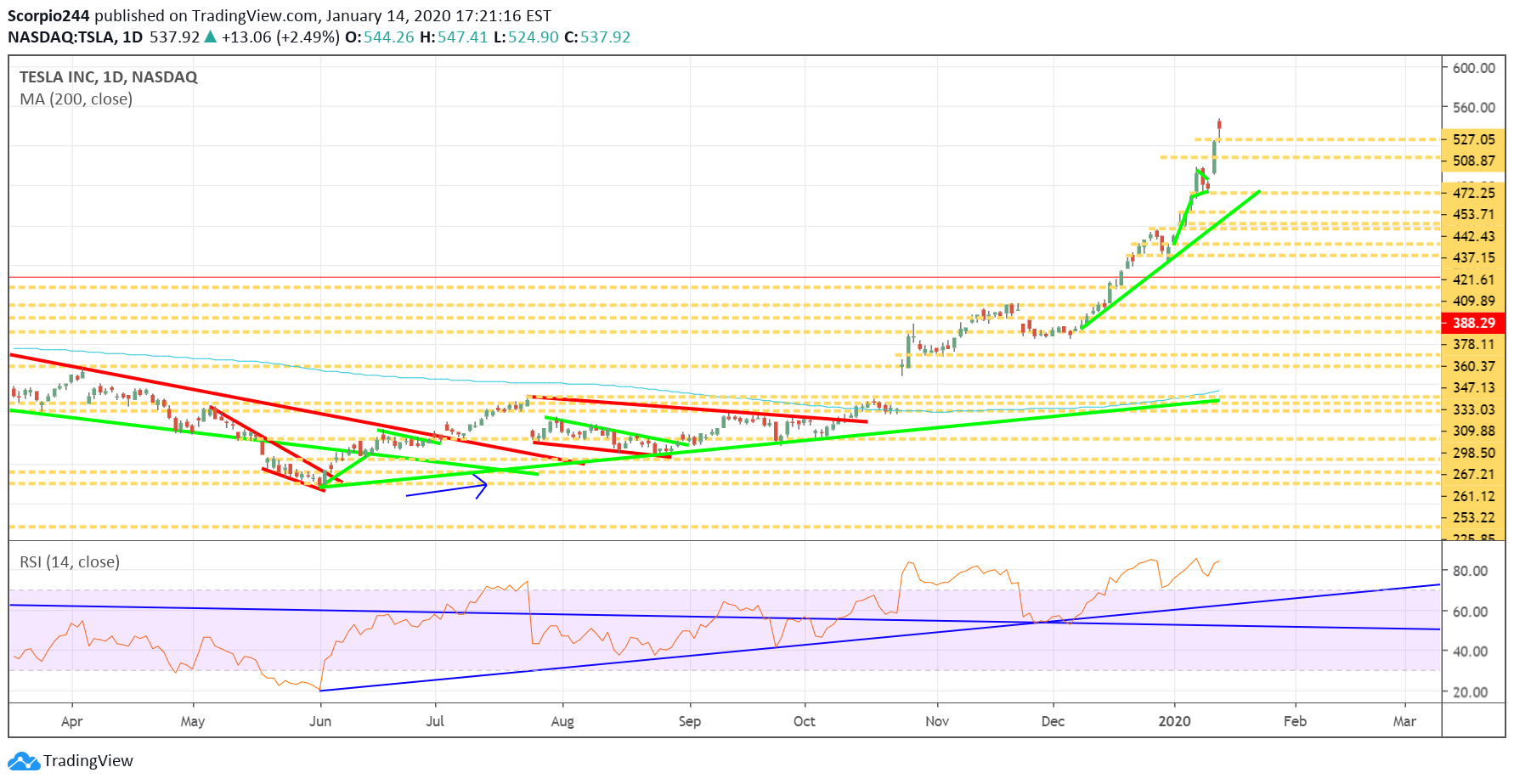Select the 409.89 price level label
Image resolution: width=1514 pixels, height=784 pixels.
(1473, 301)
